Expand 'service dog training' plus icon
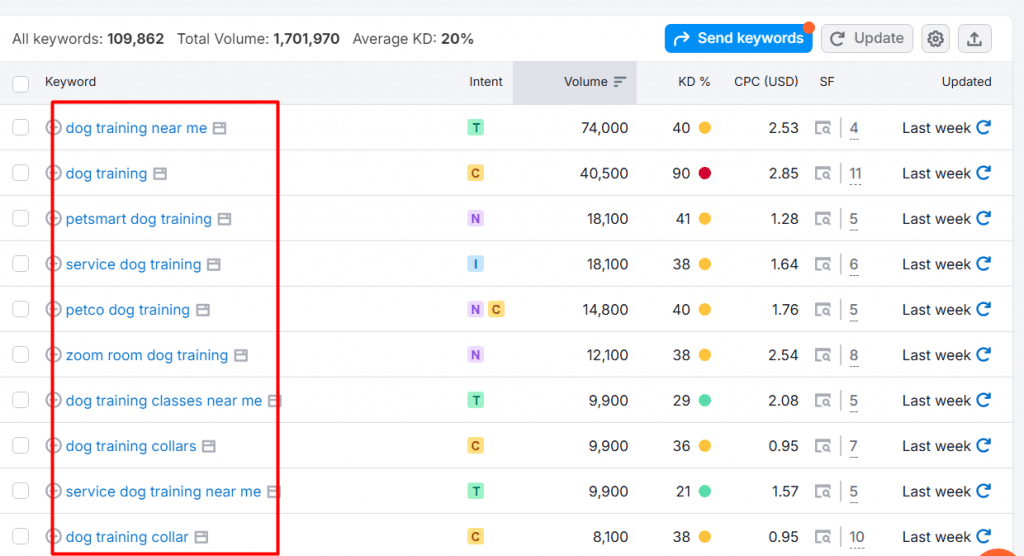Screen dimensions: 1024x556 [x=54, y=264]
